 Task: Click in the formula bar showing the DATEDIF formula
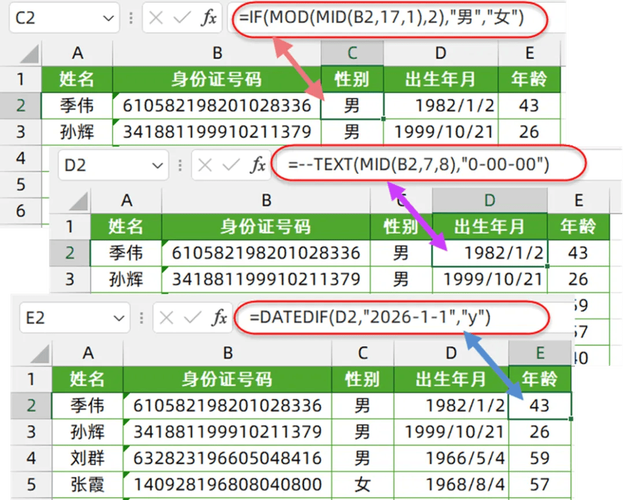click(x=390, y=317)
